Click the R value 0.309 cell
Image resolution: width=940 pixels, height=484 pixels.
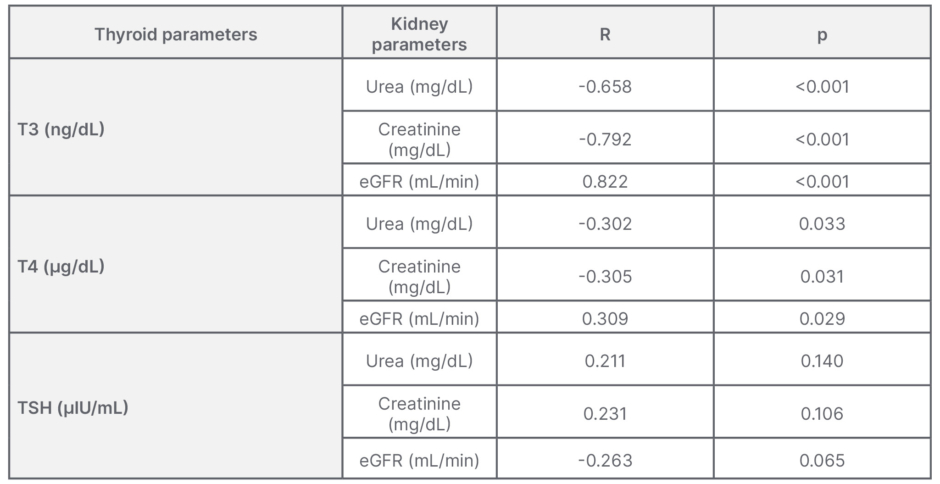(x=605, y=319)
